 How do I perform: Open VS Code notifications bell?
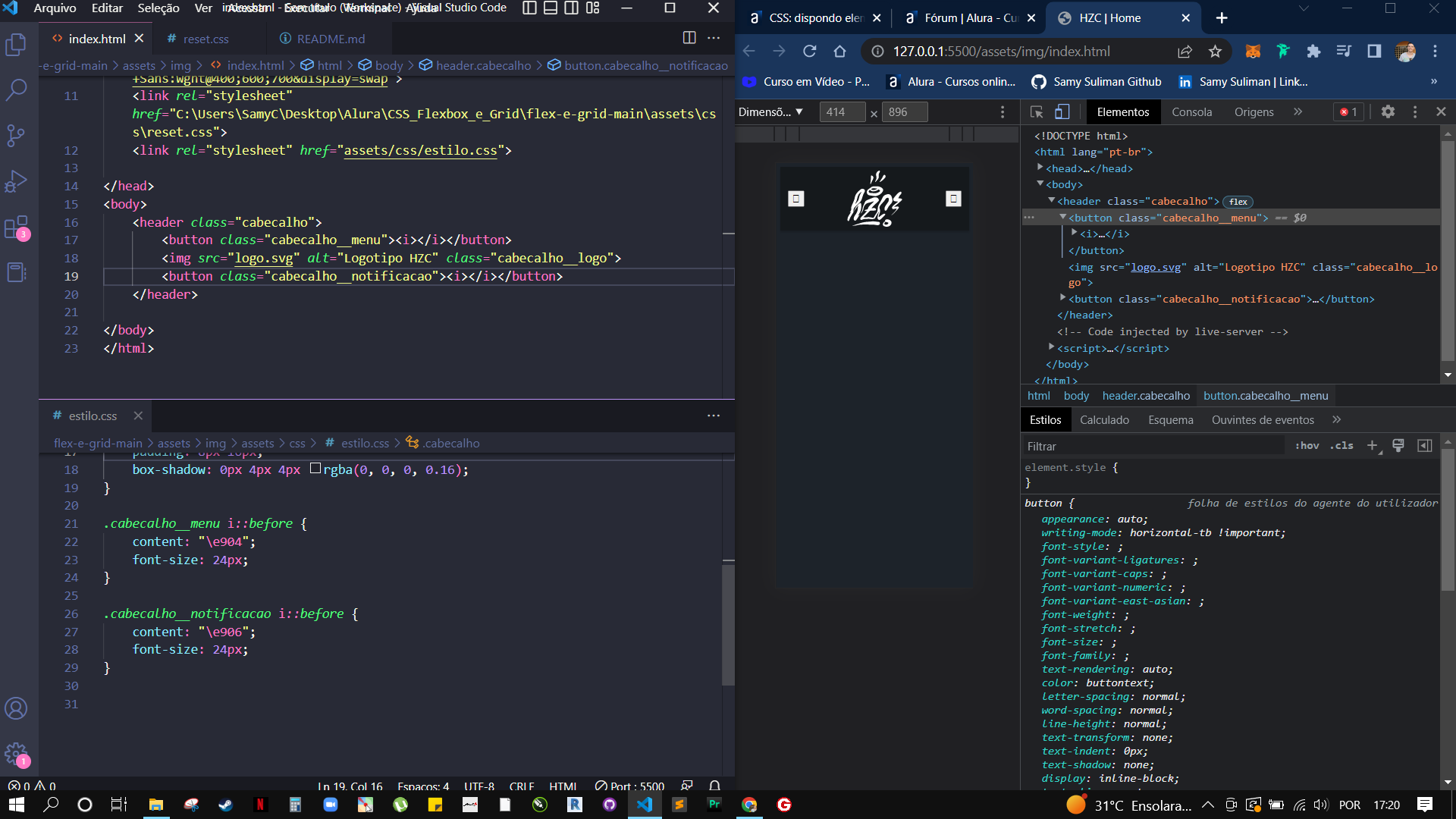714,786
